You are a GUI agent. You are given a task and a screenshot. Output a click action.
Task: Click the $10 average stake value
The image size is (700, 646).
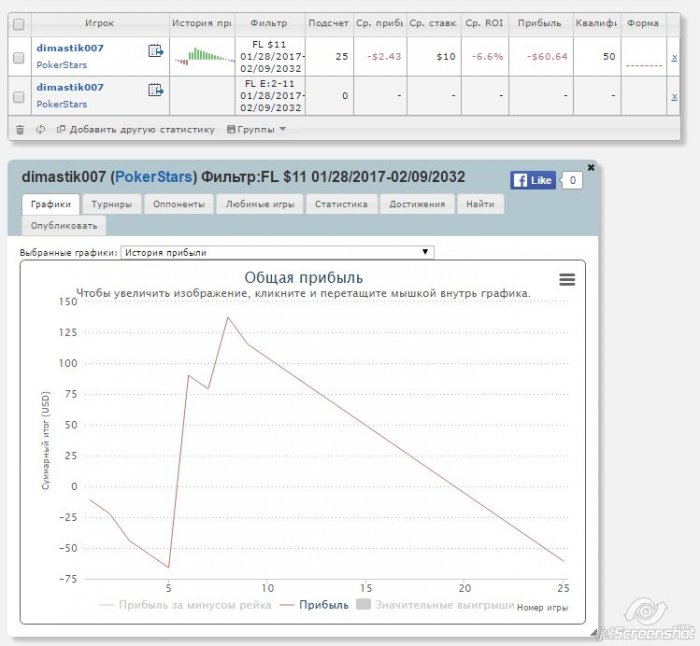[x=446, y=57]
